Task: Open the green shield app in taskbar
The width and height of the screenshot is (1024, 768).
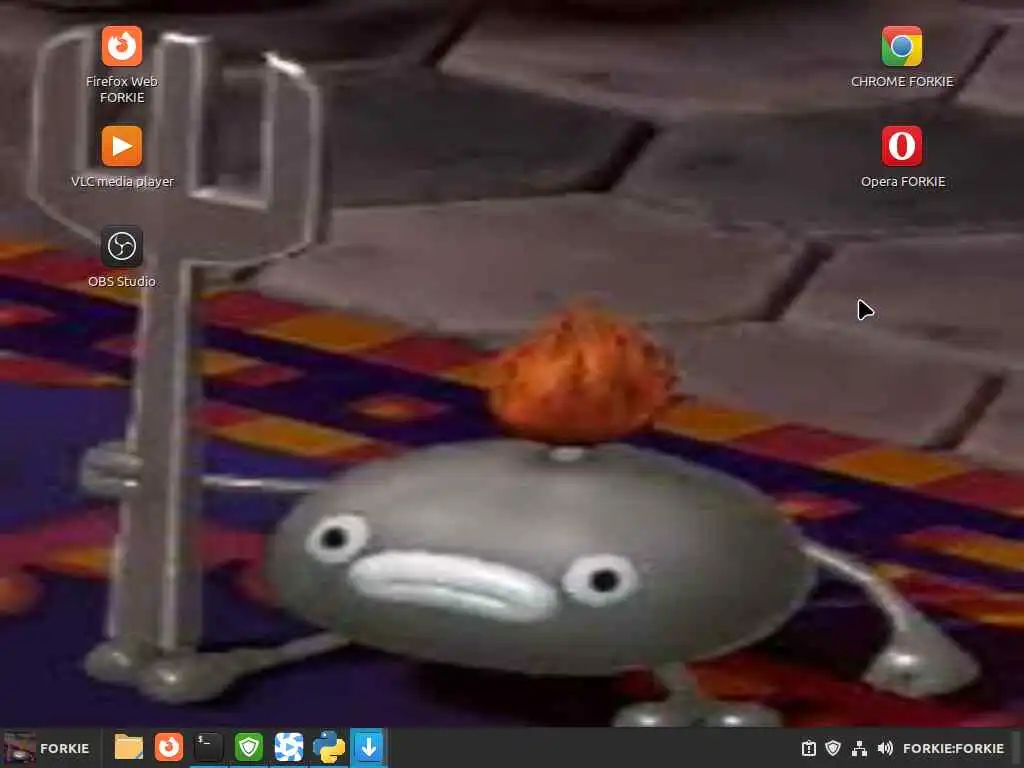Action: pyautogui.click(x=249, y=747)
